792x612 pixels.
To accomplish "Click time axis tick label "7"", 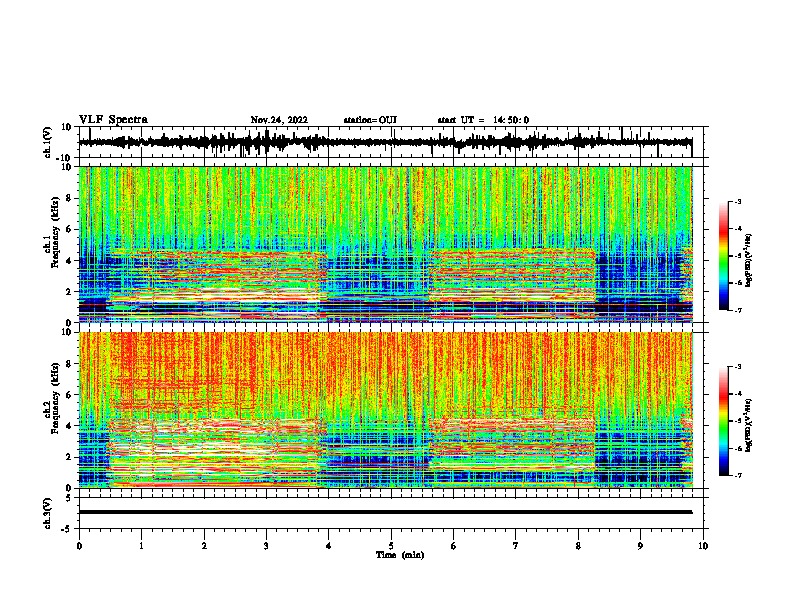I will (516, 546).
